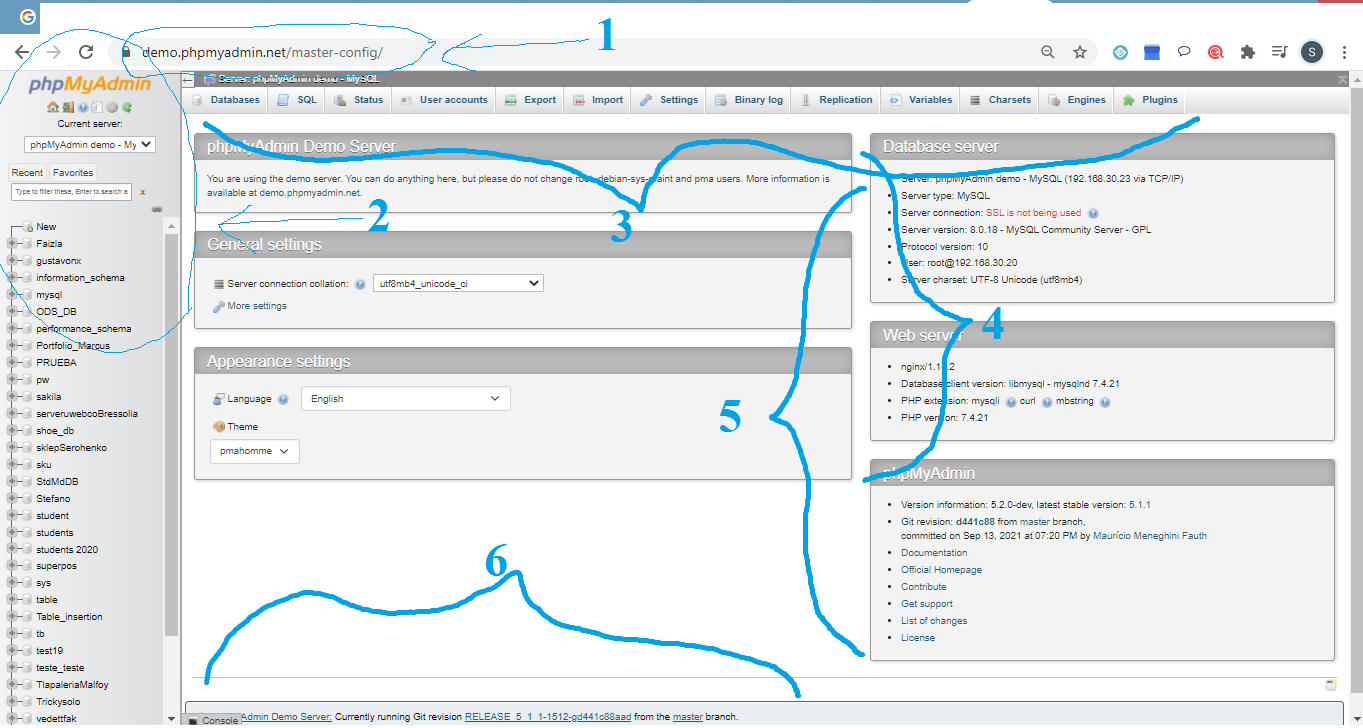Open MySQL documentation page icon
The image size is (1363, 728).
coord(97,106)
